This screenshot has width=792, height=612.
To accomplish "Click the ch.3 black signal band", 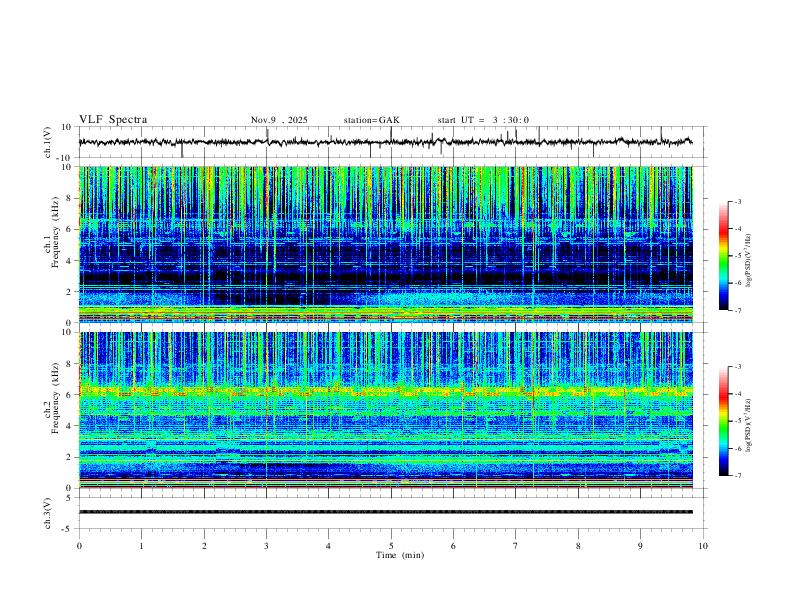I will pos(386,512).
